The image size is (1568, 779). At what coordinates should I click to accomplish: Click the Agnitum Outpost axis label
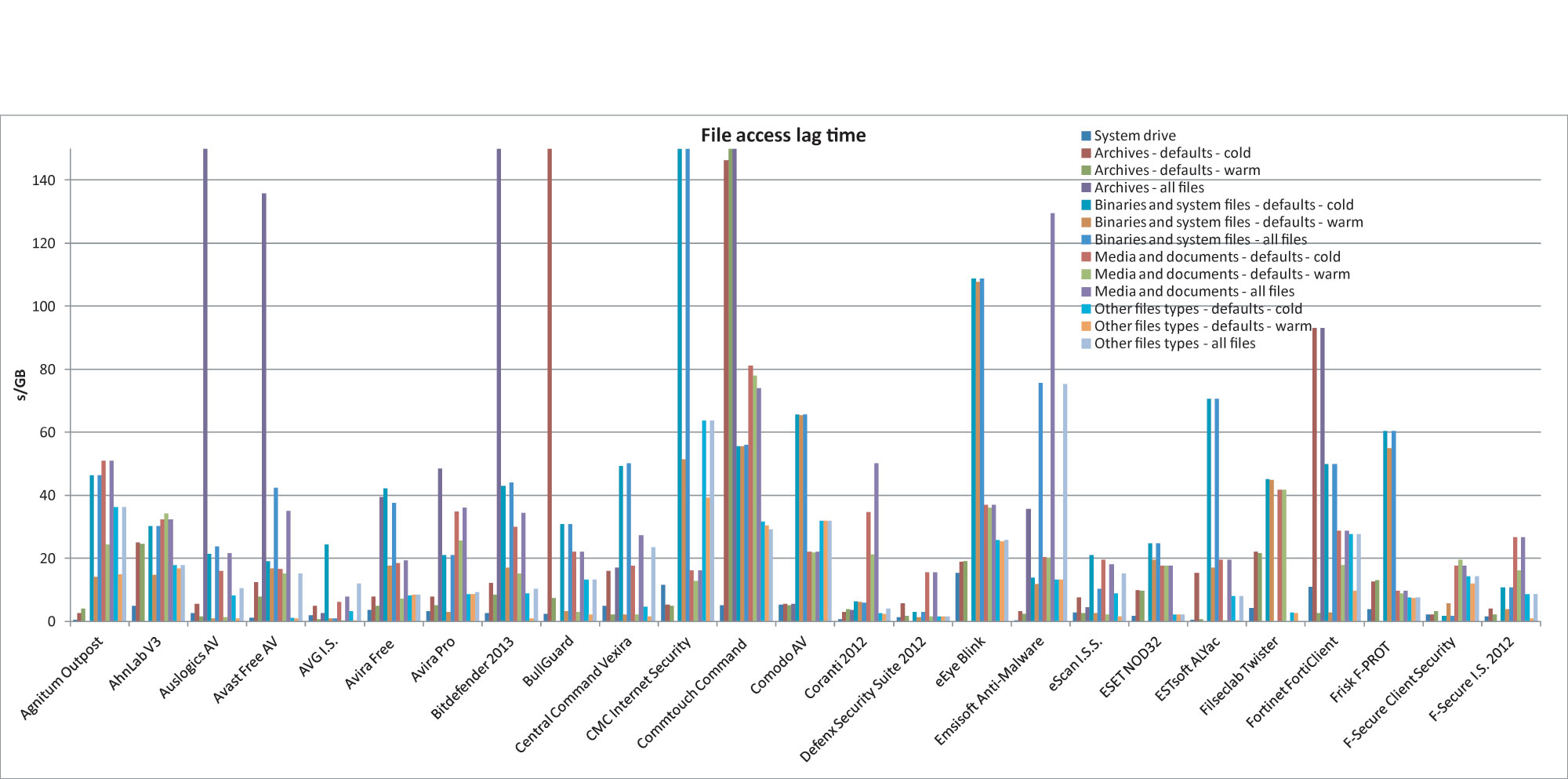click(61, 678)
